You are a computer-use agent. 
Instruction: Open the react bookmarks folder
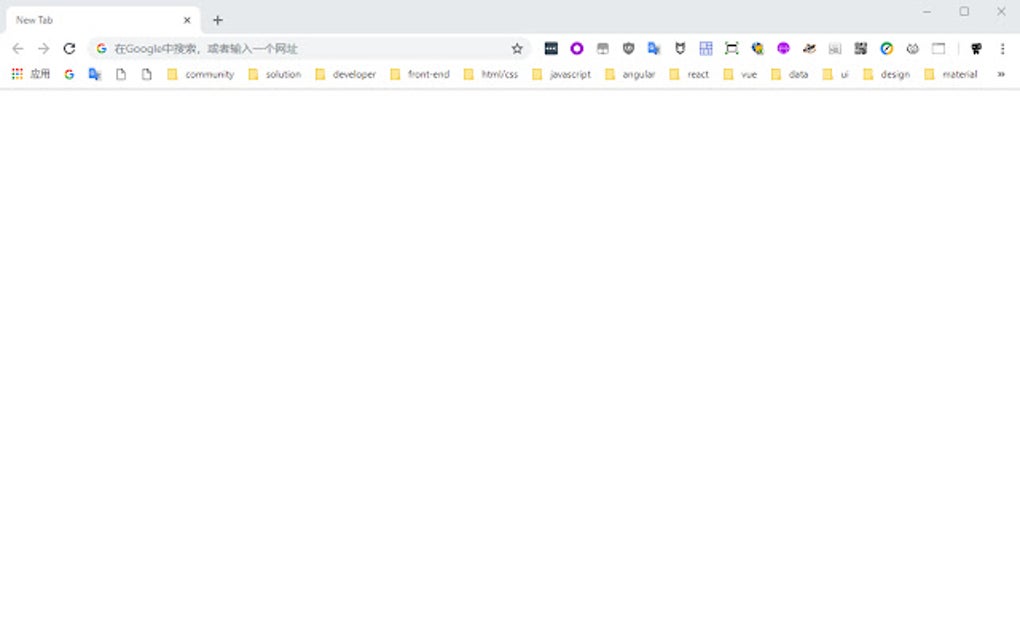[694, 73]
